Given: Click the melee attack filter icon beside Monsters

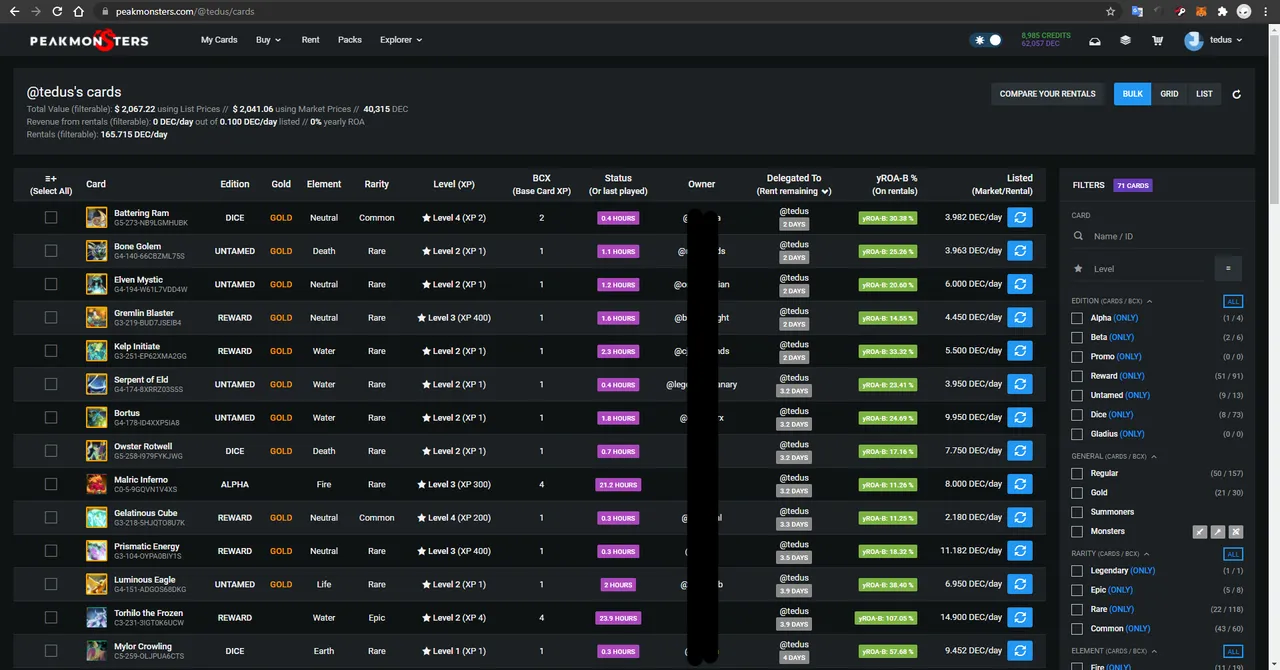Looking at the screenshot, I should point(1200,532).
